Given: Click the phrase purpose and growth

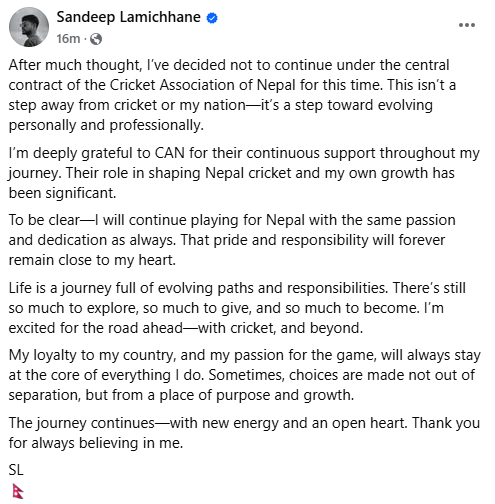Looking at the screenshot, I should pos(285,395).
